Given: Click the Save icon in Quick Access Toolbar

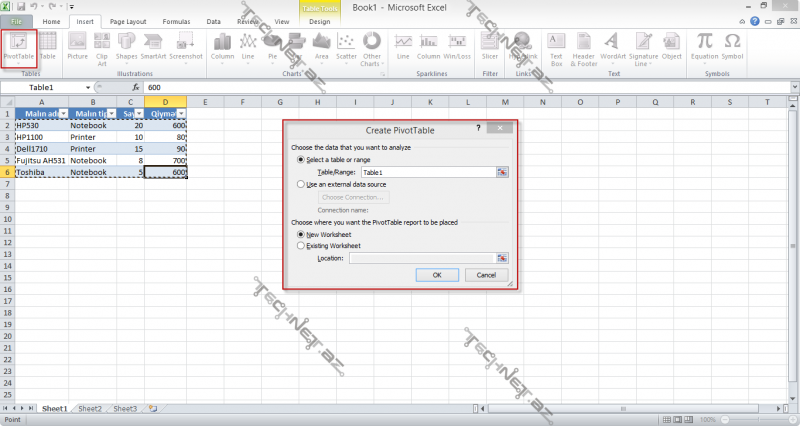Looking at the screenshot, I should 21,7.
